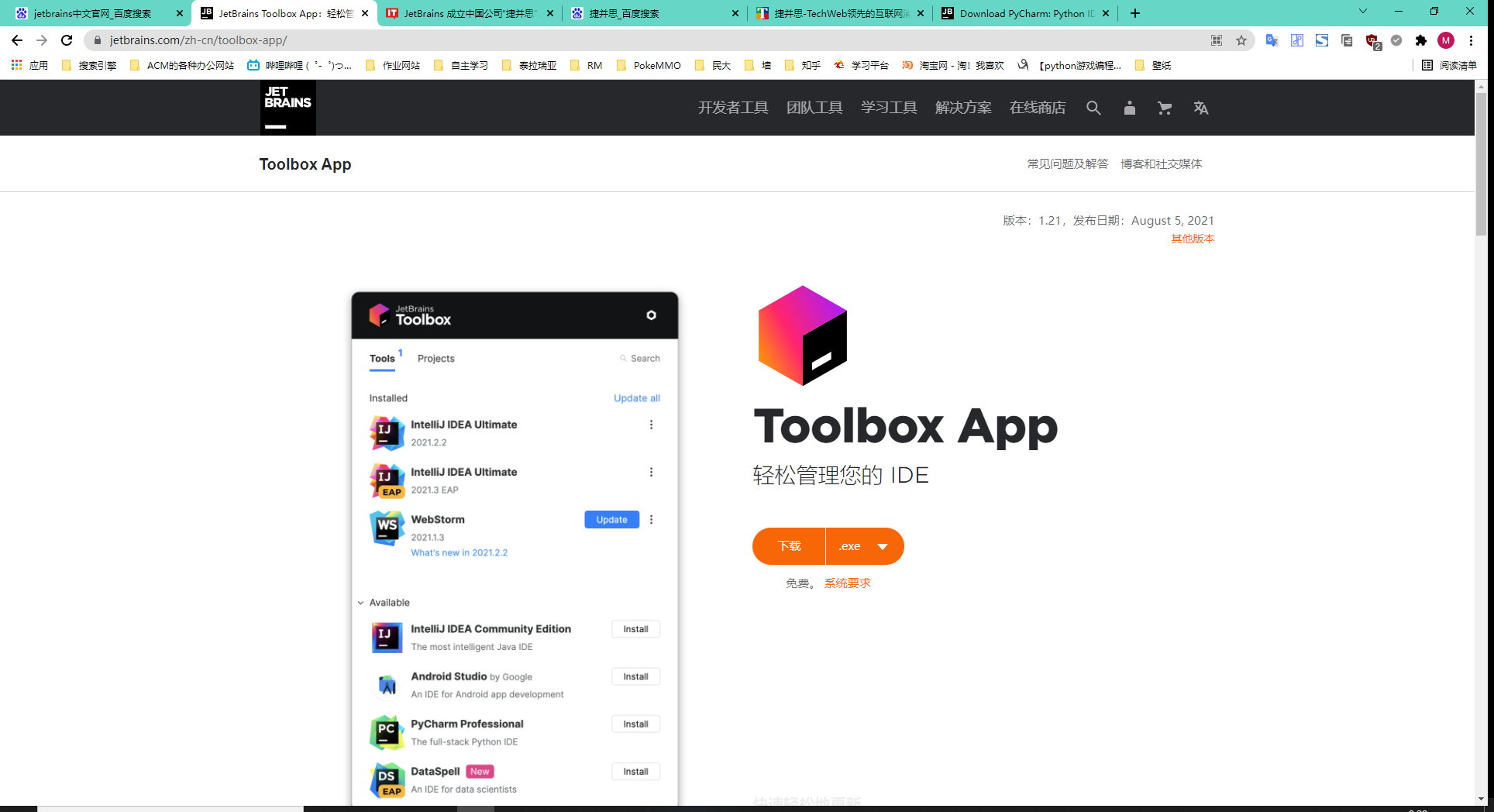This screenshot has height=812, width=1494.
Task: Open the 解决方案 menu
Action: click(963, 108)
